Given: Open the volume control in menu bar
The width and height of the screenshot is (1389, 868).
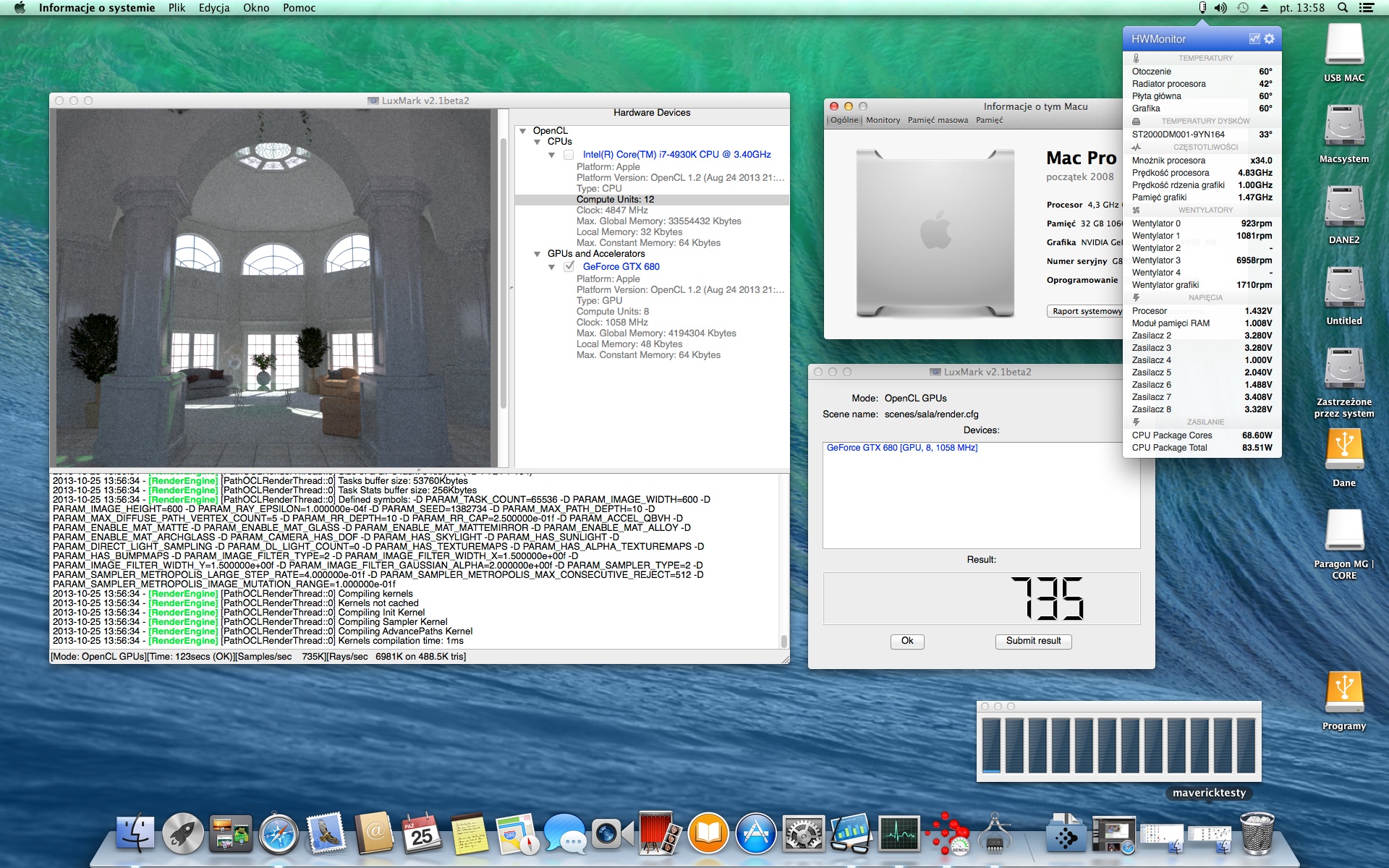Looking at the screenshot, I should coord(1221,8).
